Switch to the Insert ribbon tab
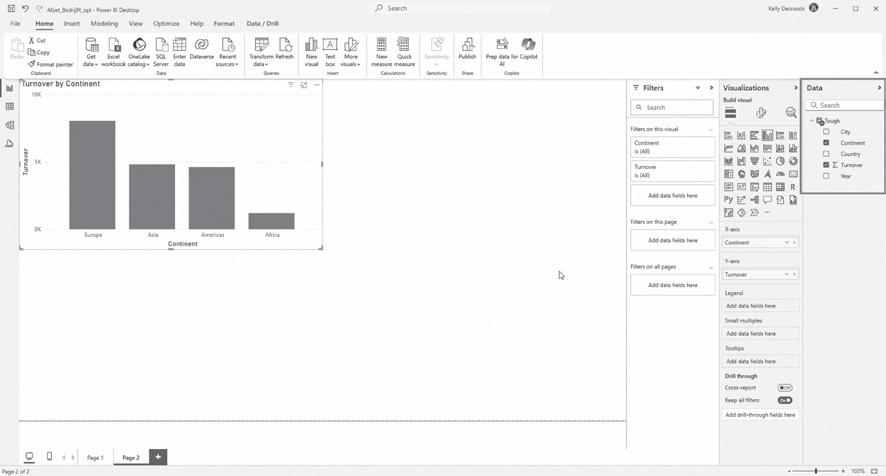 click(x=72, y=24)
